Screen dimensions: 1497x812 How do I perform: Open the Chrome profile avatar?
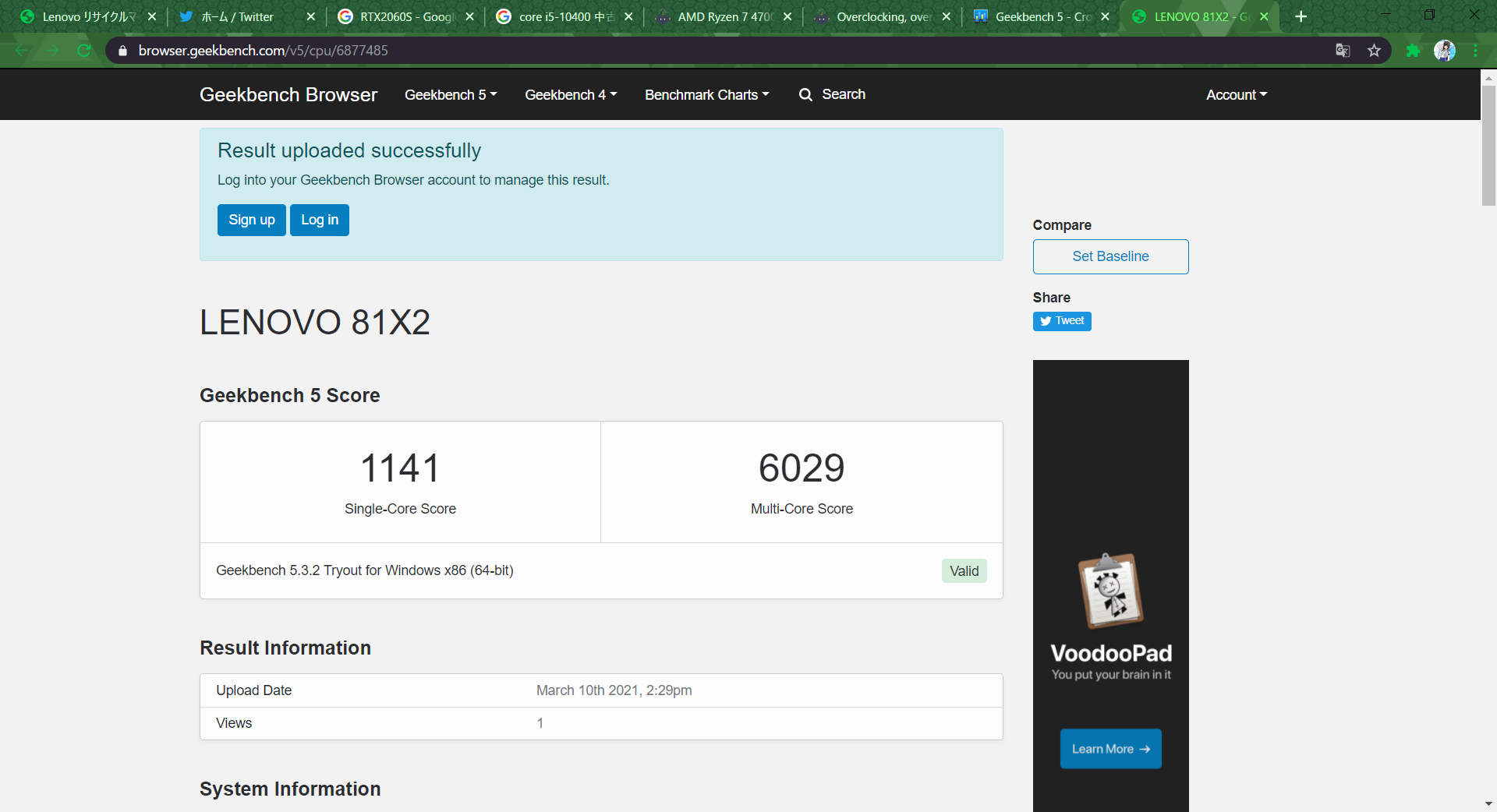pyautogui.click(x=1445, y=51)
